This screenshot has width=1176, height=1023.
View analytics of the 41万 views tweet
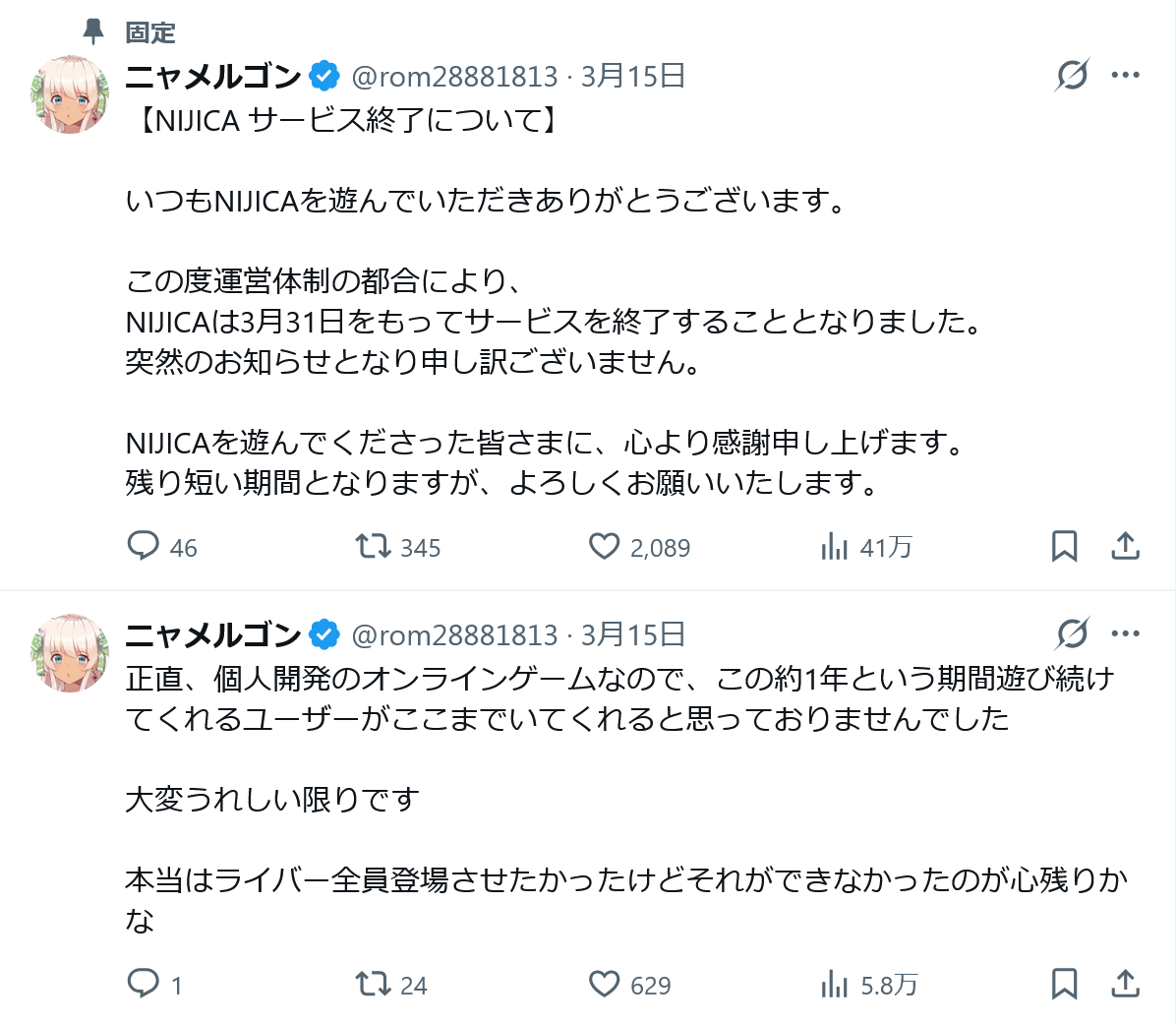(835, 546)
